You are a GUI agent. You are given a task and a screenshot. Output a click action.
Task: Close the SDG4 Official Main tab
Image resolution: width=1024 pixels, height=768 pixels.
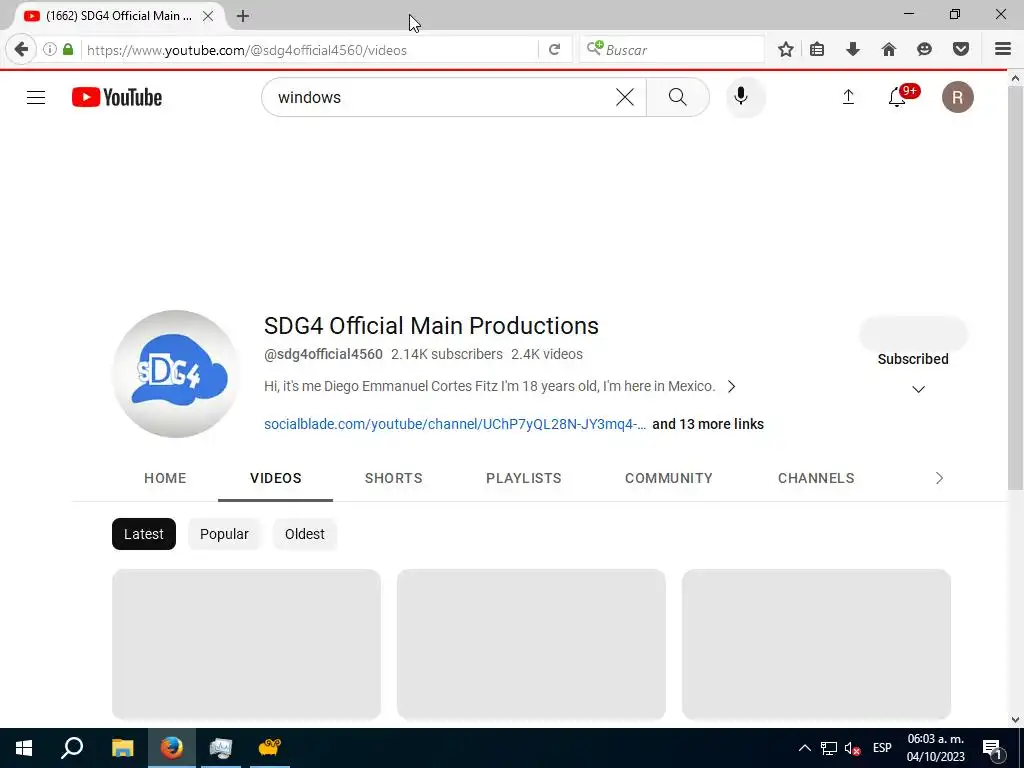(208, 16)
